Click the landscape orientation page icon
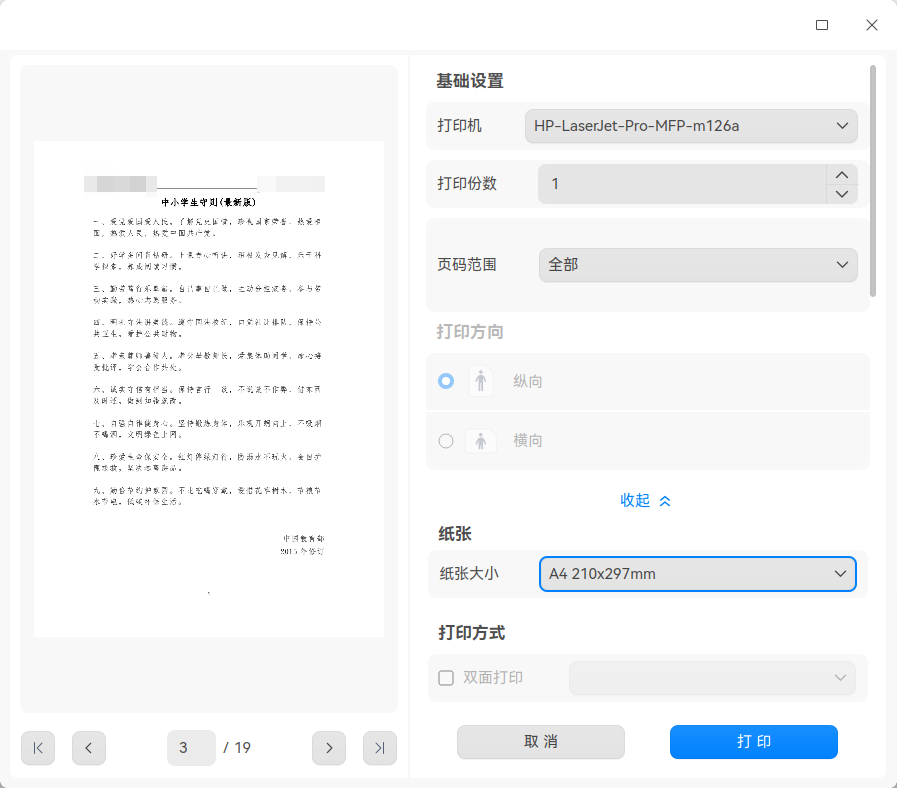The width and height of the screenshot is (897, 788). tap(481, 441)
